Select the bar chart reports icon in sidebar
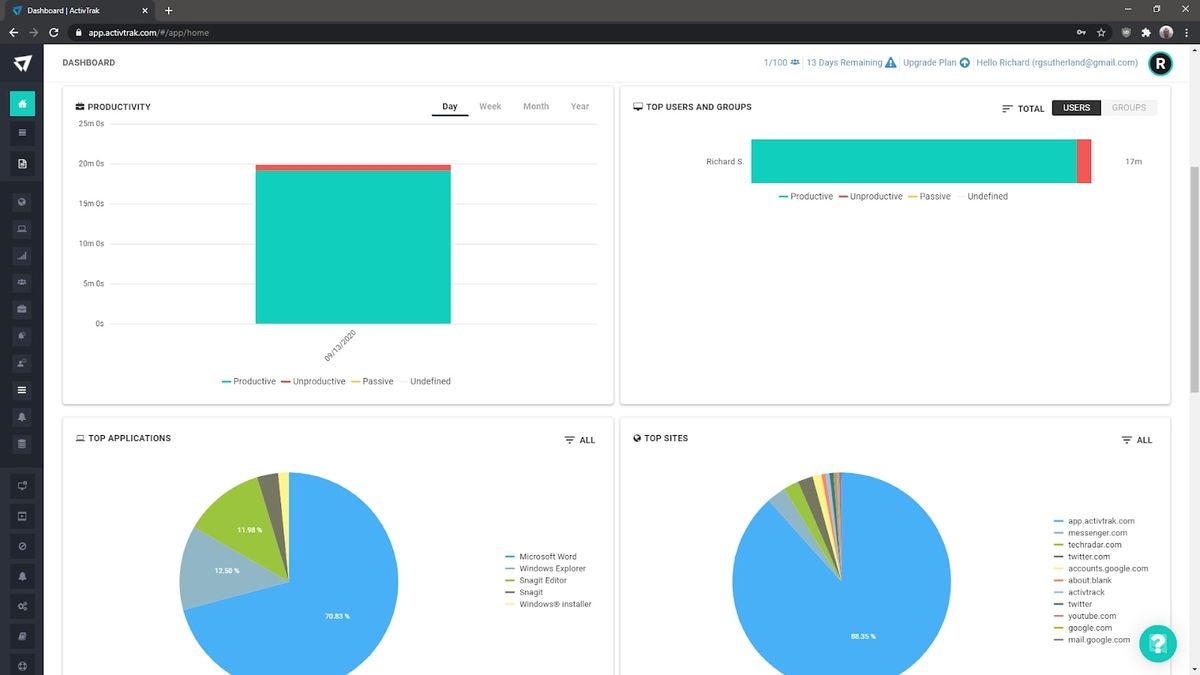This screenshot has height=675, width=1200. point(22,255)
